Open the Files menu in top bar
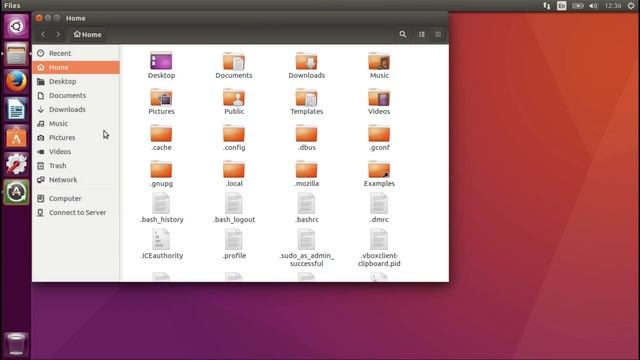This screenshot has width=640, height=360. coord(12,5)
